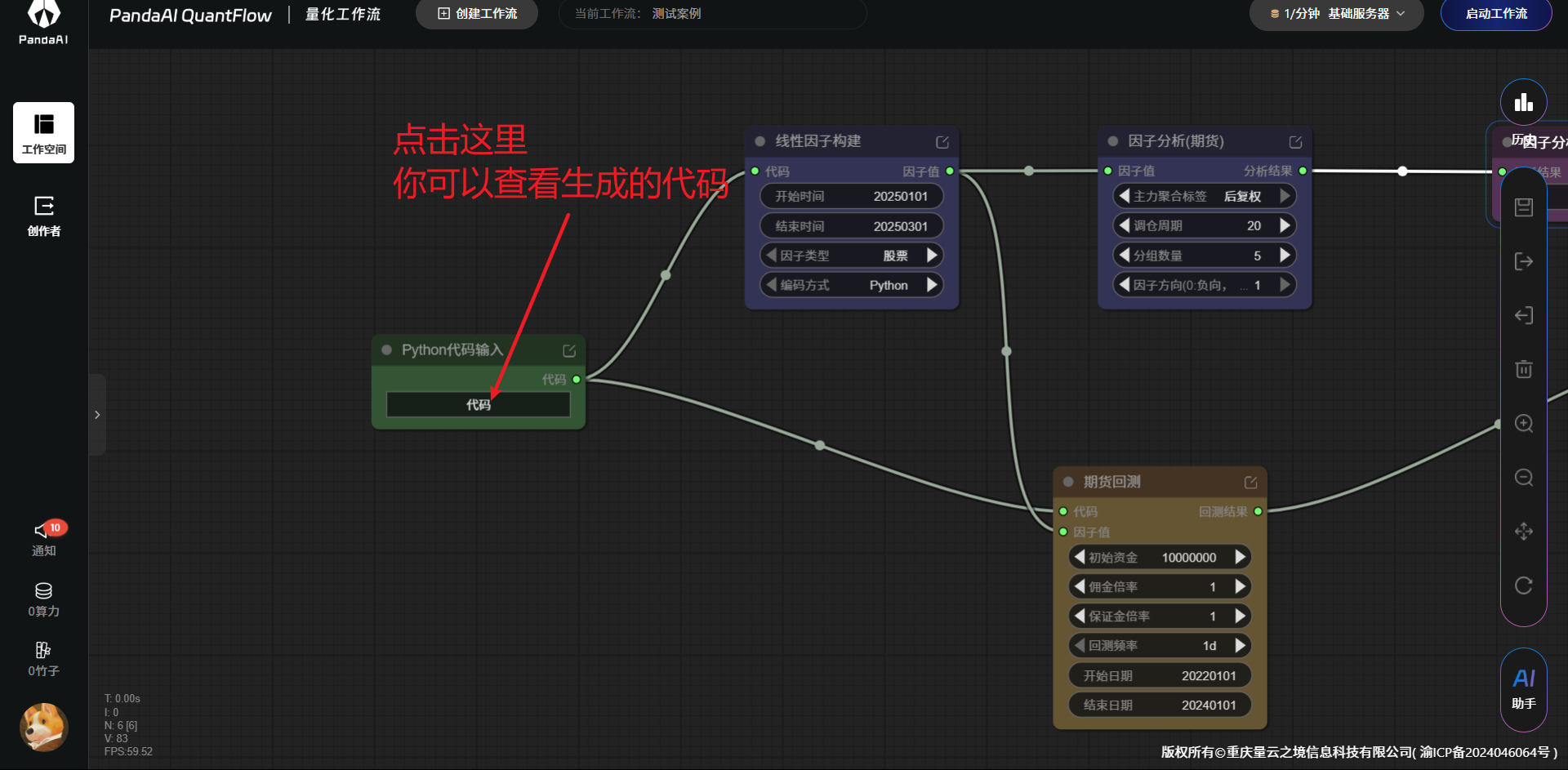Decrease 初始资金 with left arrow

(1080, 557)
